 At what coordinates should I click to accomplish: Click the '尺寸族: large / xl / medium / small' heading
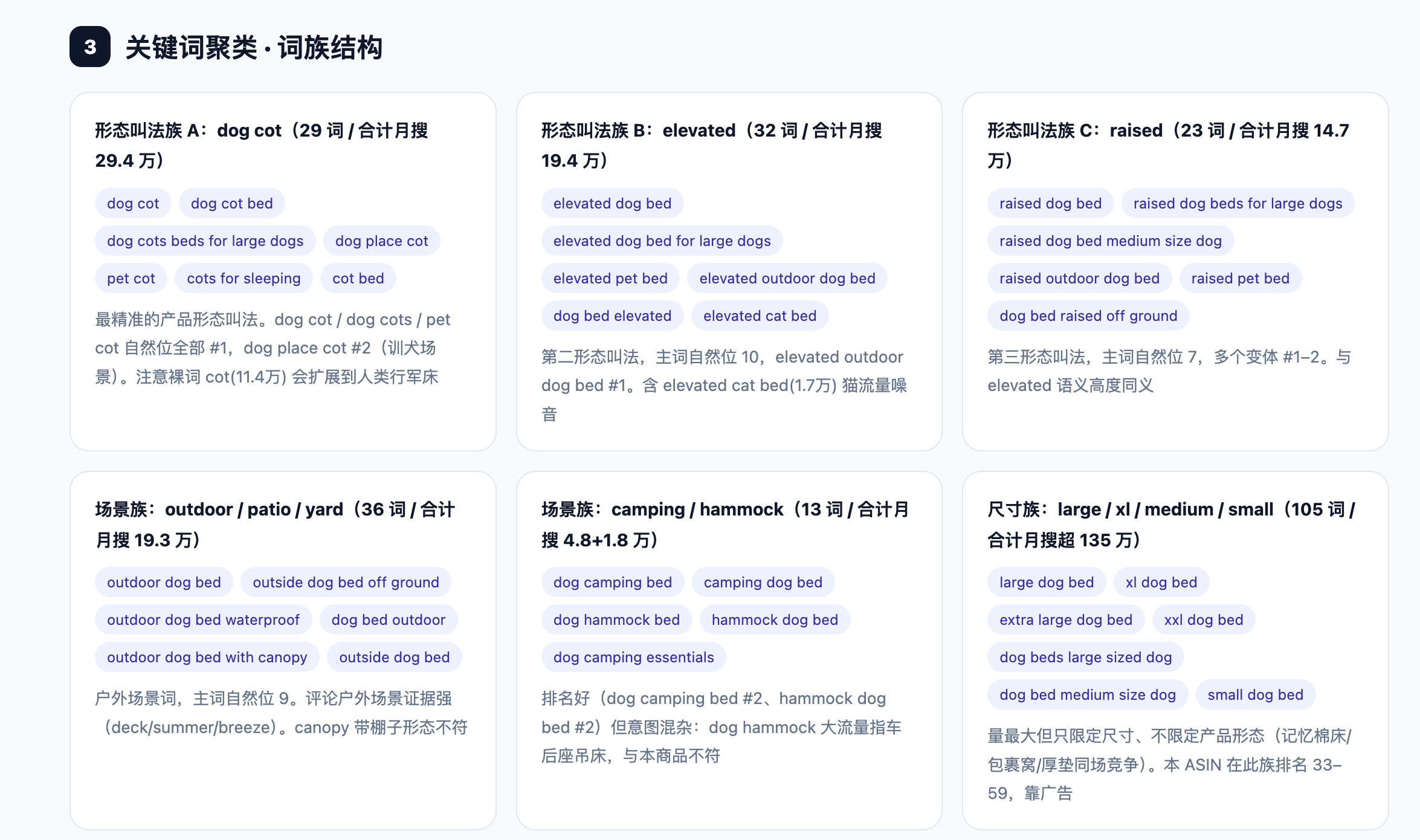(x=1172, y=525)
